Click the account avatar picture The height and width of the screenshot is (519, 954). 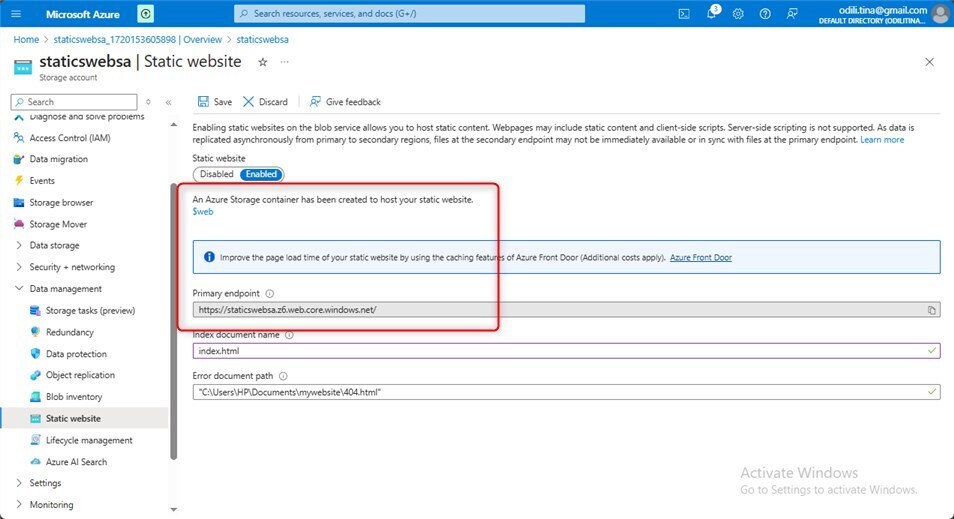941,13
